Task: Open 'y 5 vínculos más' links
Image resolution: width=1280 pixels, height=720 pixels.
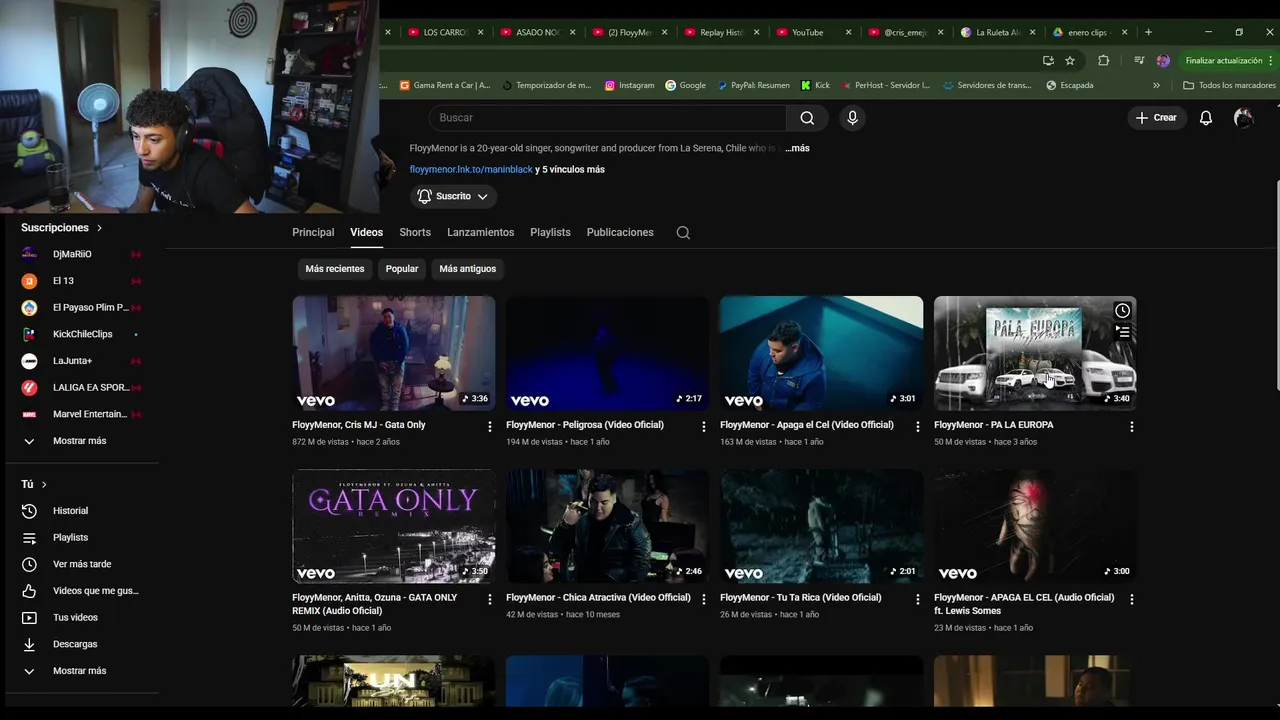Action: 570,170
